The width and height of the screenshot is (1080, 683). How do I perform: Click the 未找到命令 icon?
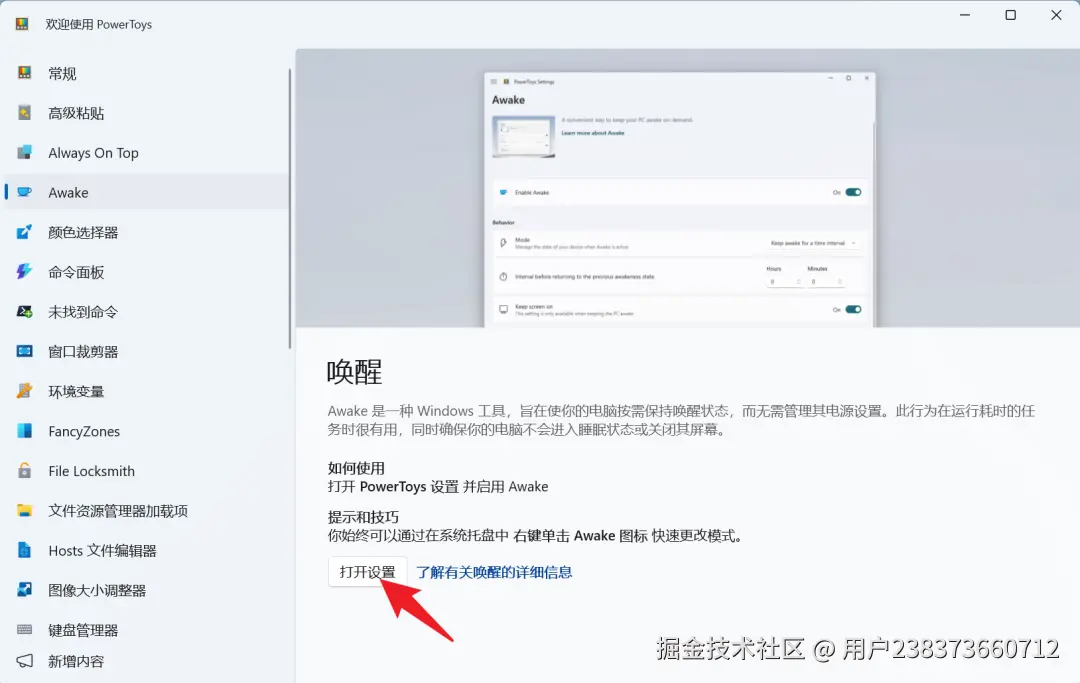pos(24,311)
